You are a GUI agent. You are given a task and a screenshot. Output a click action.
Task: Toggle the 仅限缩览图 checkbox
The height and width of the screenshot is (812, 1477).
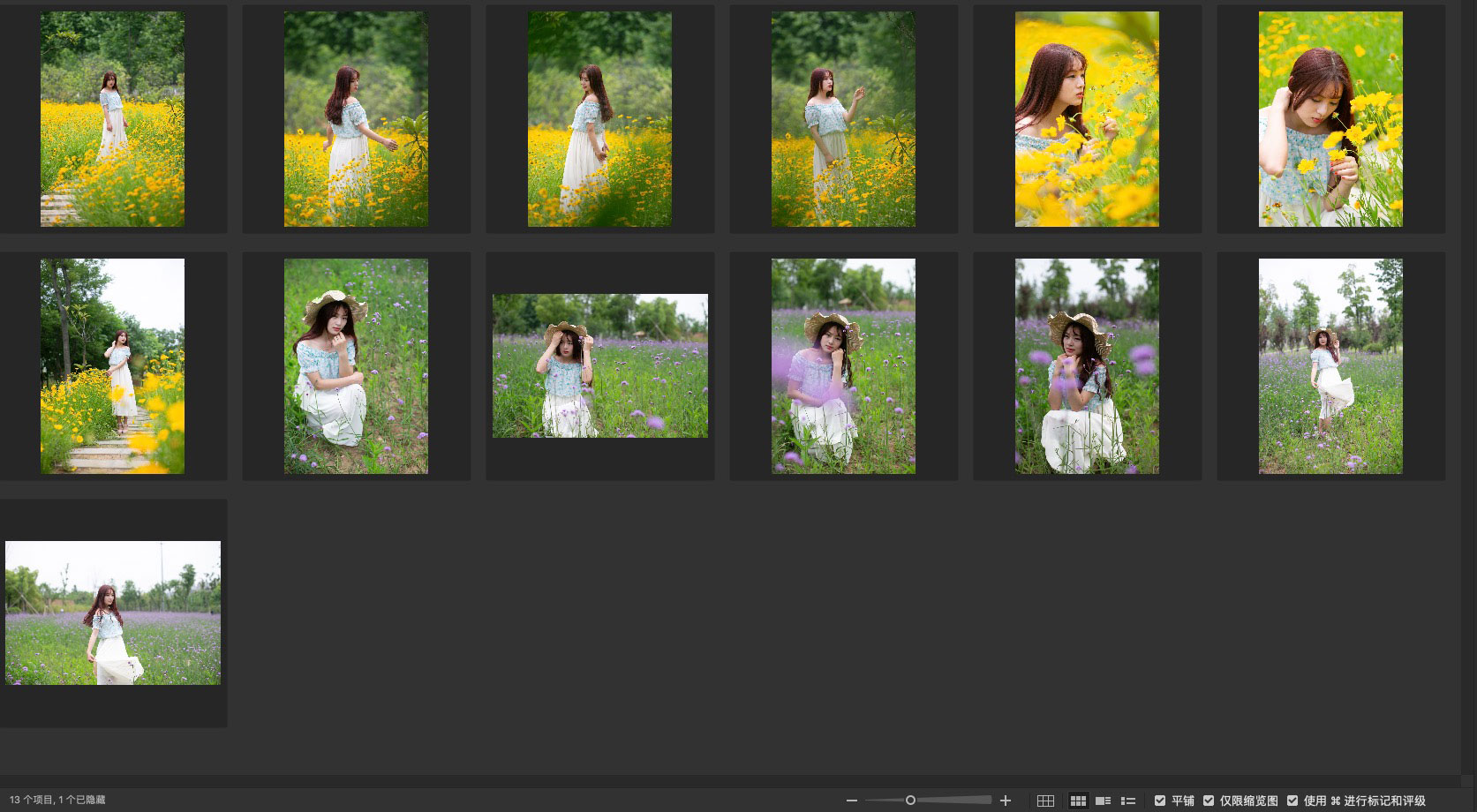tap(1209, 801)
